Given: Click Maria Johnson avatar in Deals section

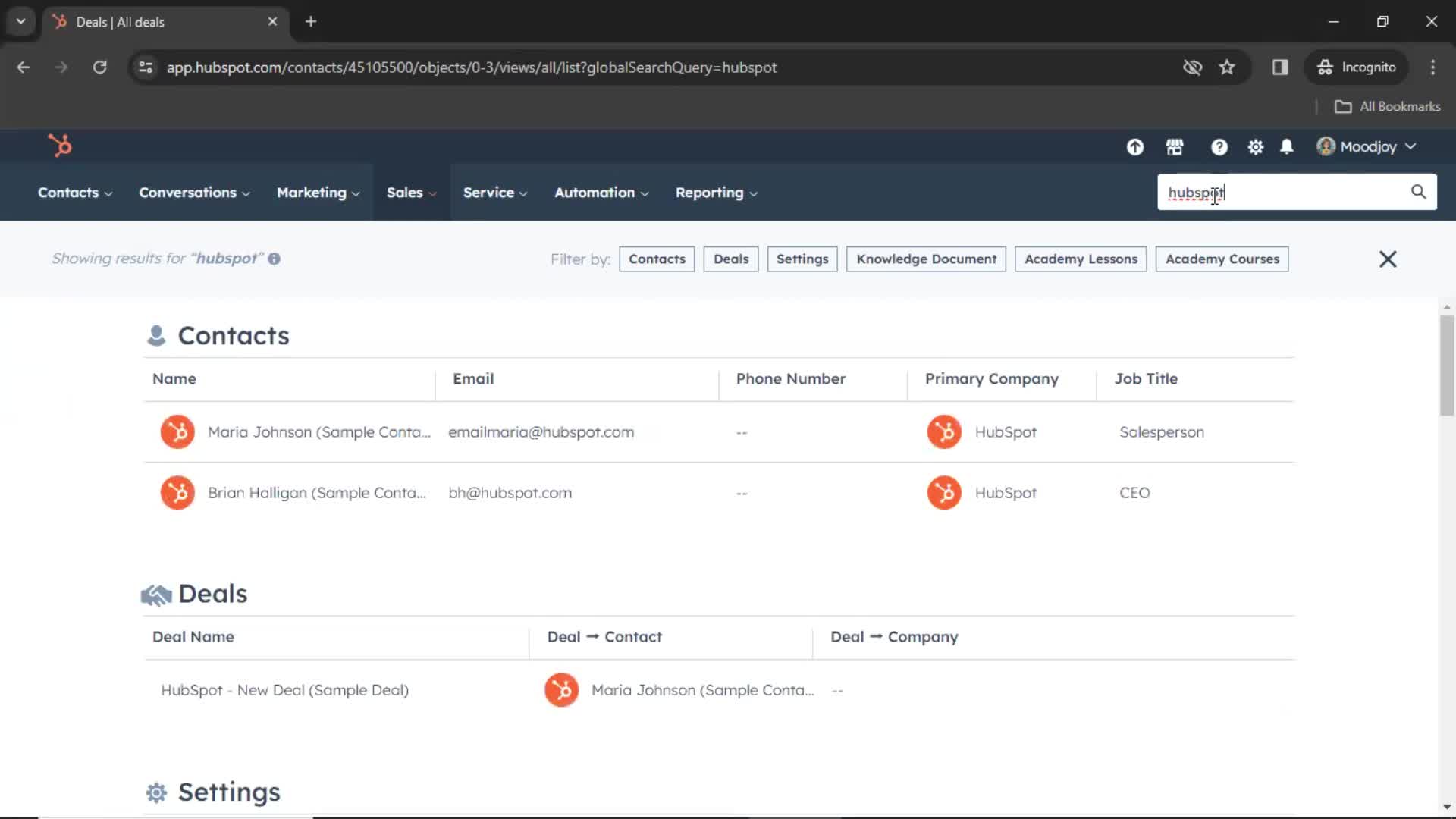Looking at the screenshot, I should coord(562,690).
